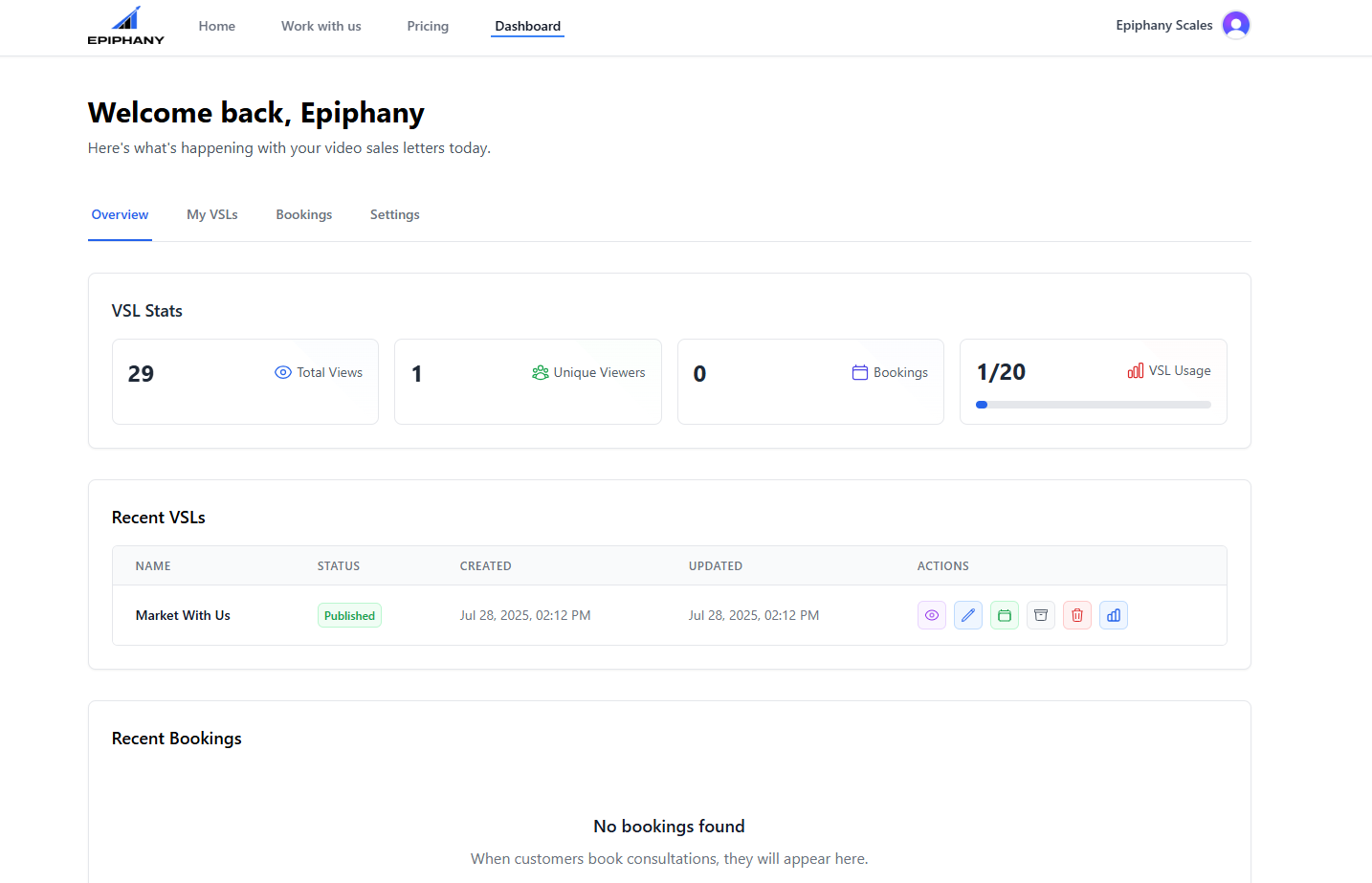Go to the Home nav link
Screen dimensions: 1372x883
click(x=217, y=26)
